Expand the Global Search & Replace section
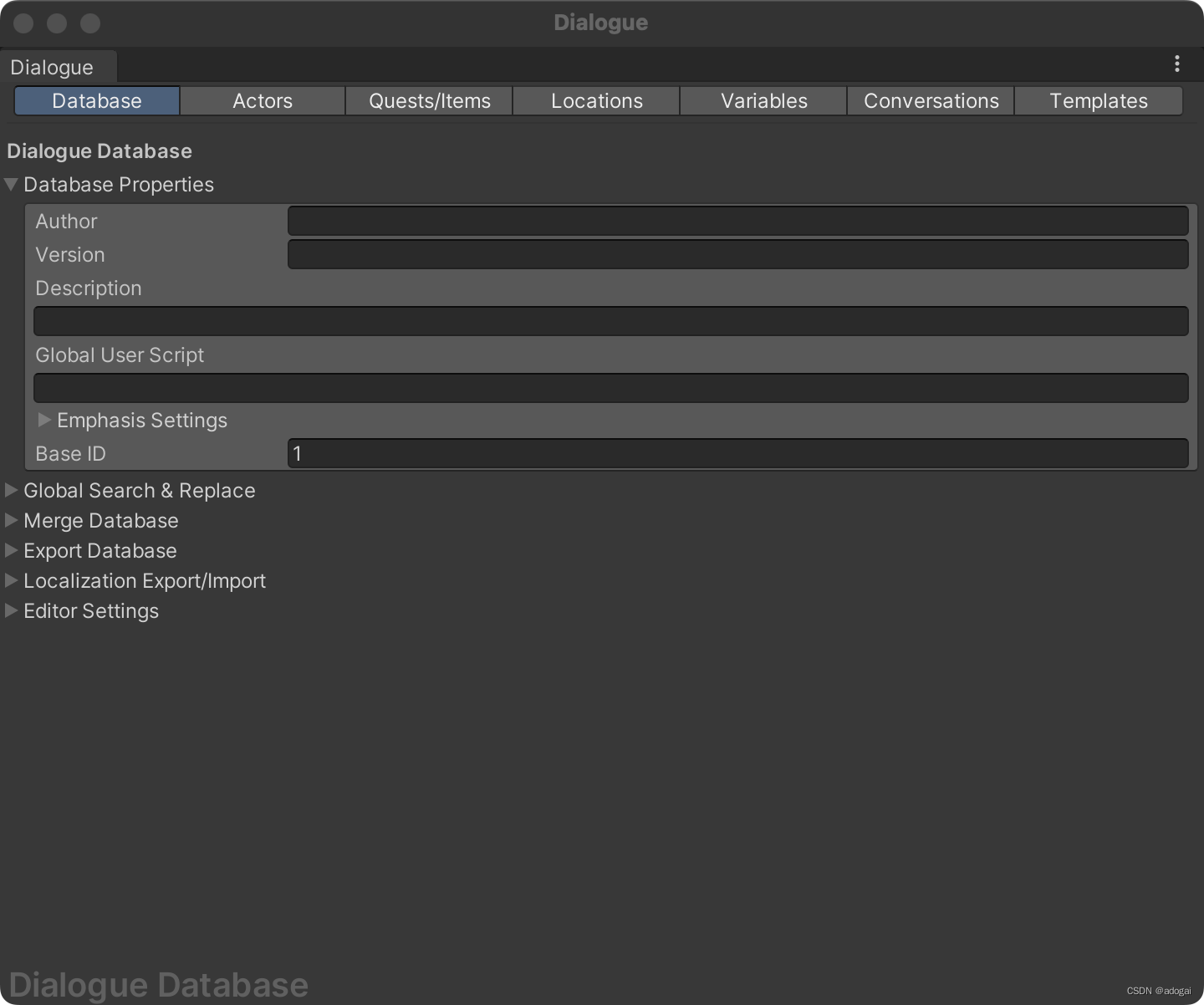1204x1005 pixels. (x=12, y=490)
